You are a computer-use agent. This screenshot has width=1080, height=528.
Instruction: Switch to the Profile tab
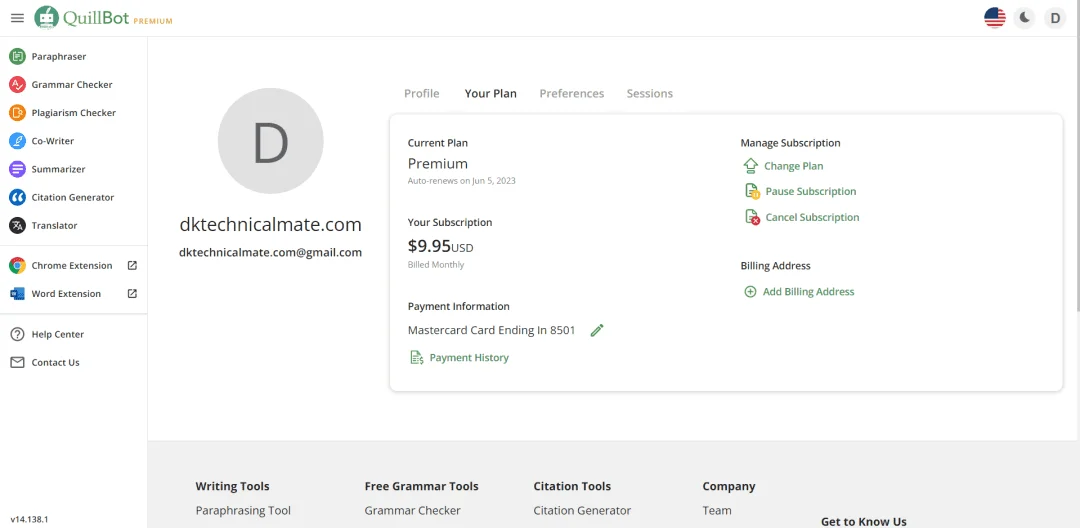(x=422, y=94)
